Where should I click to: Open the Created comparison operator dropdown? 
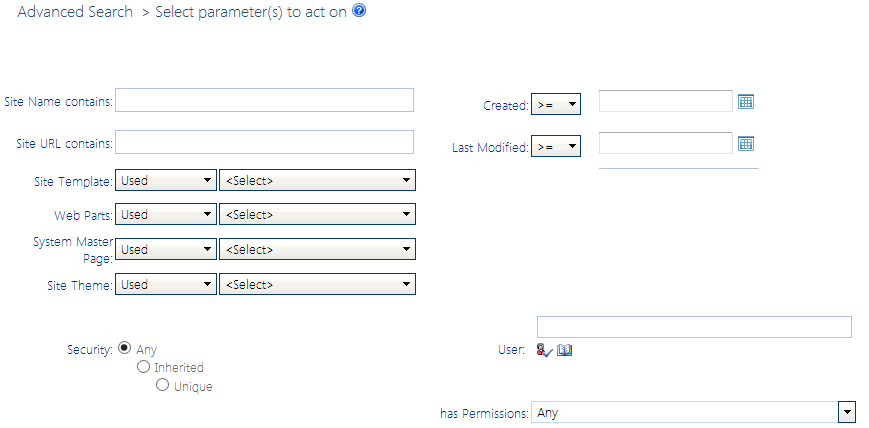[x=556, y=104]
